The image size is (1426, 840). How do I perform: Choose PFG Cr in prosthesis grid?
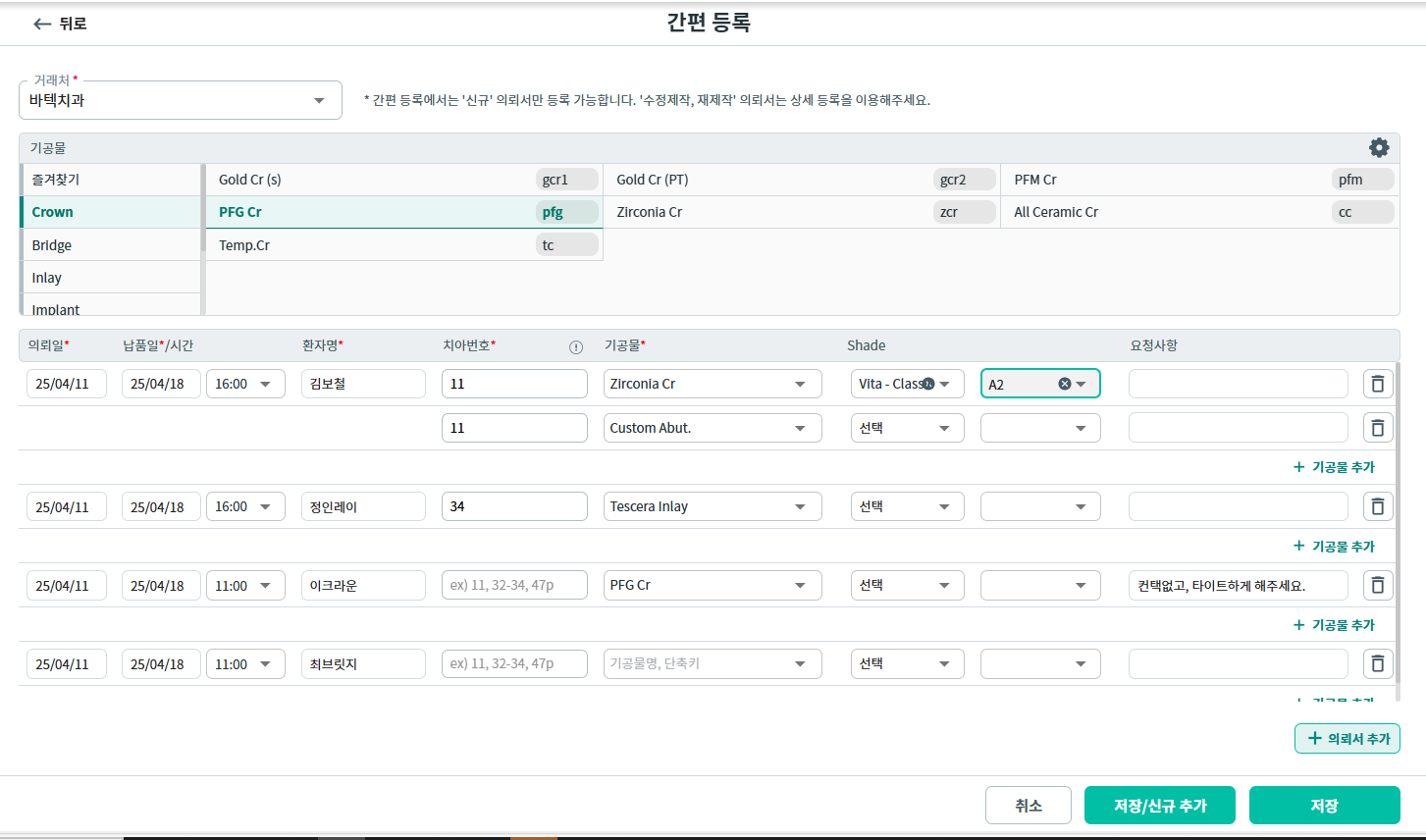tap(404, 212)
